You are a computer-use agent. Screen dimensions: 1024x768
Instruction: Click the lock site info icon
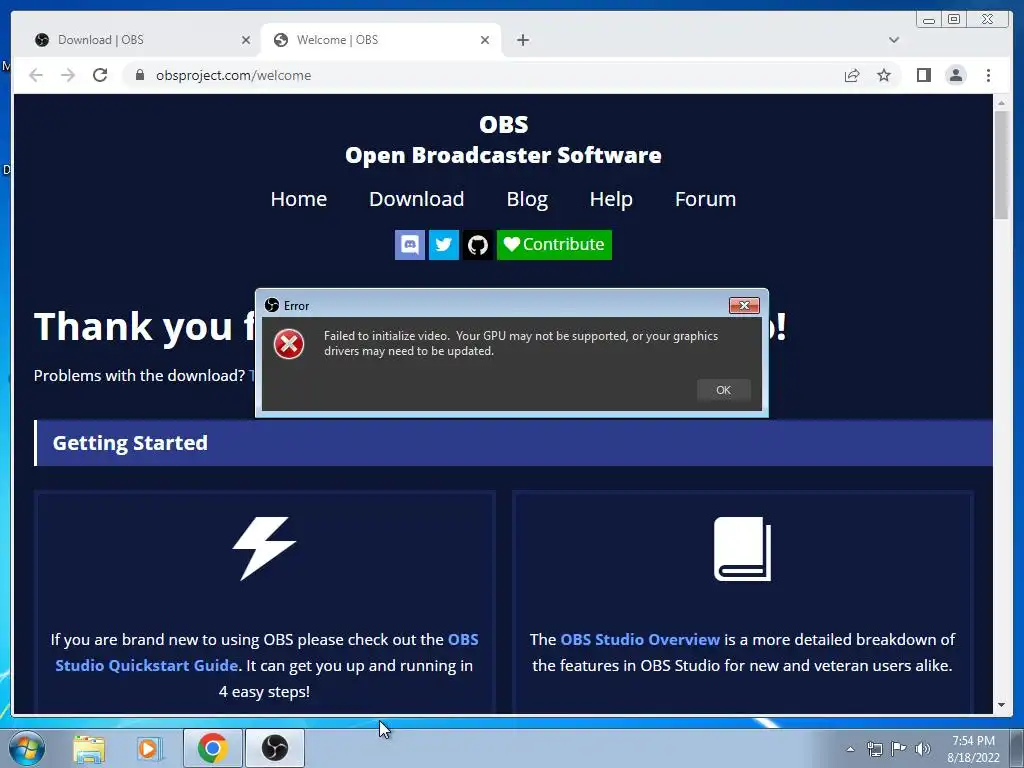139,75
